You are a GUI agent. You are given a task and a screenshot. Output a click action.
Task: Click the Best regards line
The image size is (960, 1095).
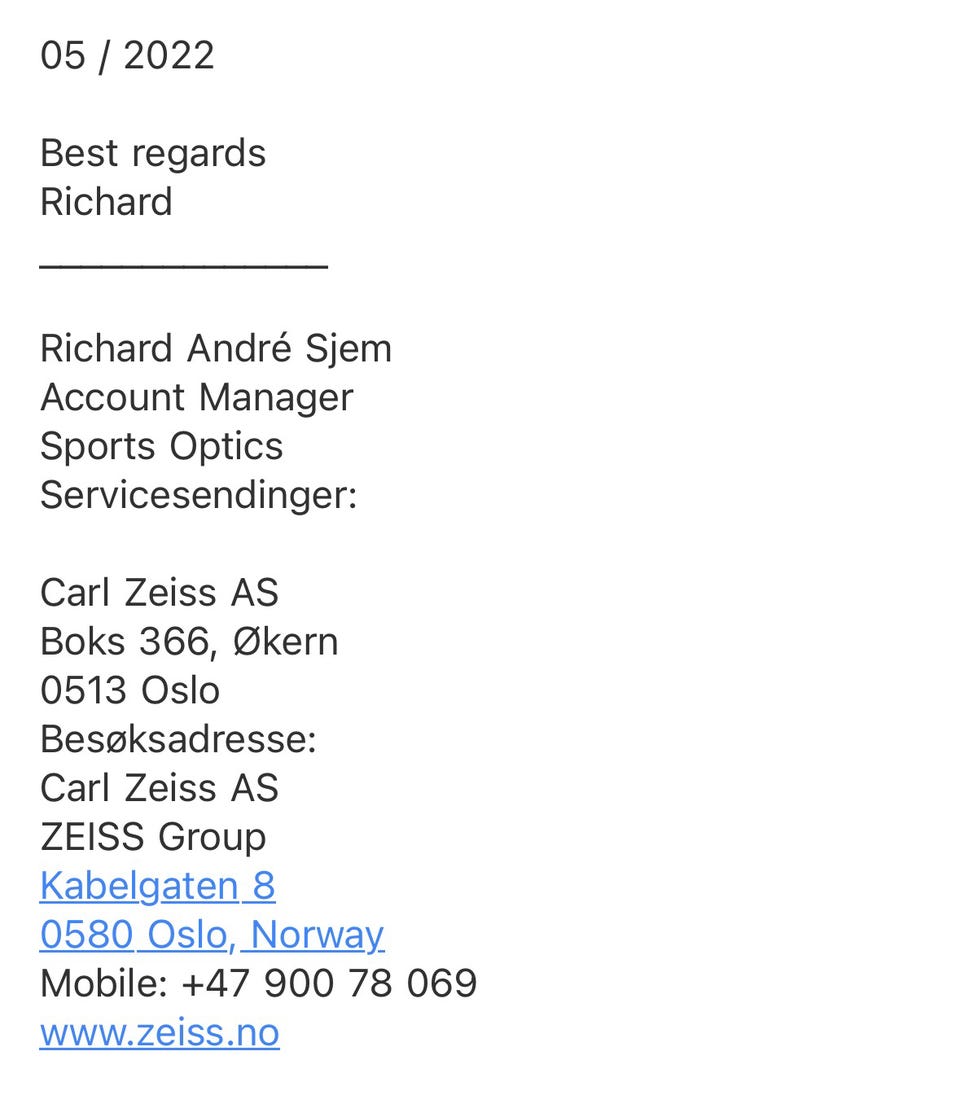[x=152, y=153]
